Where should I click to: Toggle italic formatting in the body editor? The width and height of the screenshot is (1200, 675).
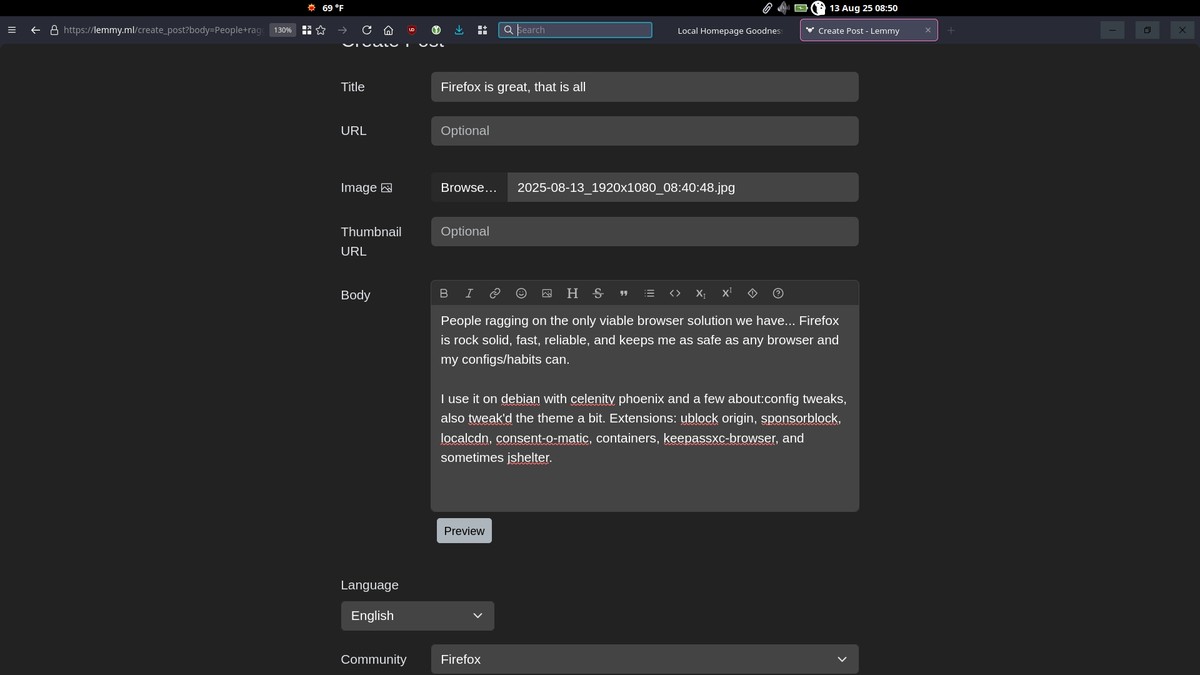pos(469,293)
